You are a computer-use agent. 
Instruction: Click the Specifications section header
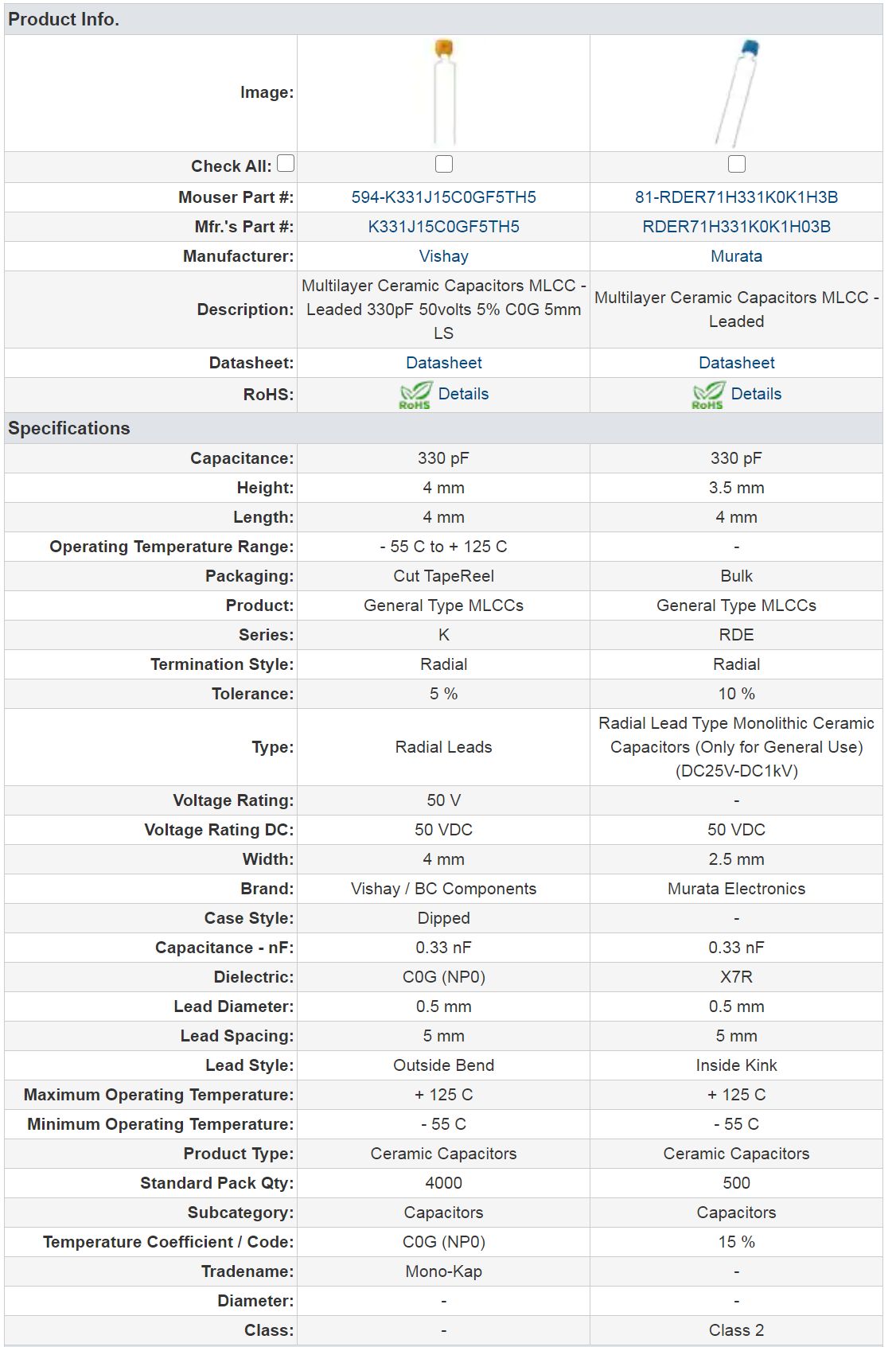click(443, 428)
